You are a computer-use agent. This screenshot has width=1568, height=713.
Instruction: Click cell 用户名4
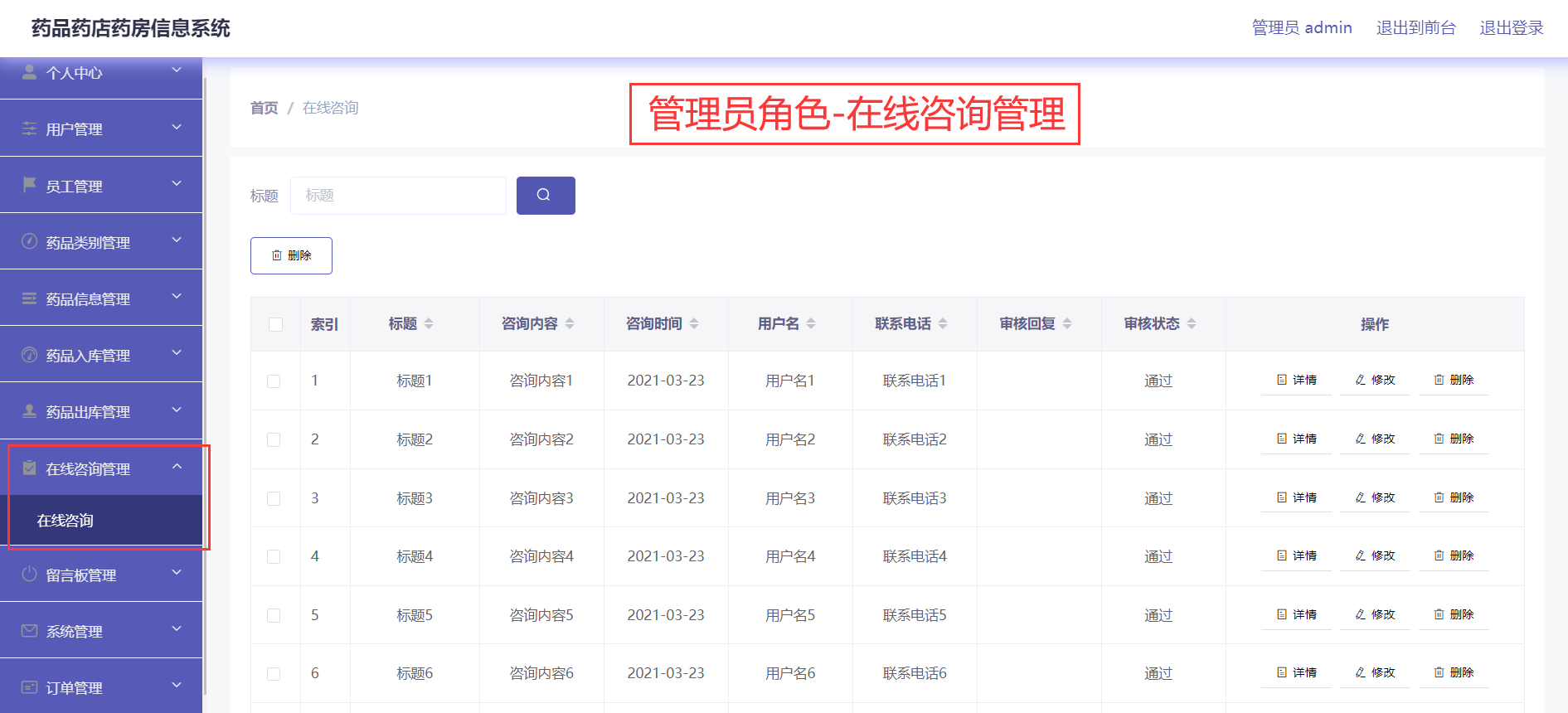click(x=790, y=556)
